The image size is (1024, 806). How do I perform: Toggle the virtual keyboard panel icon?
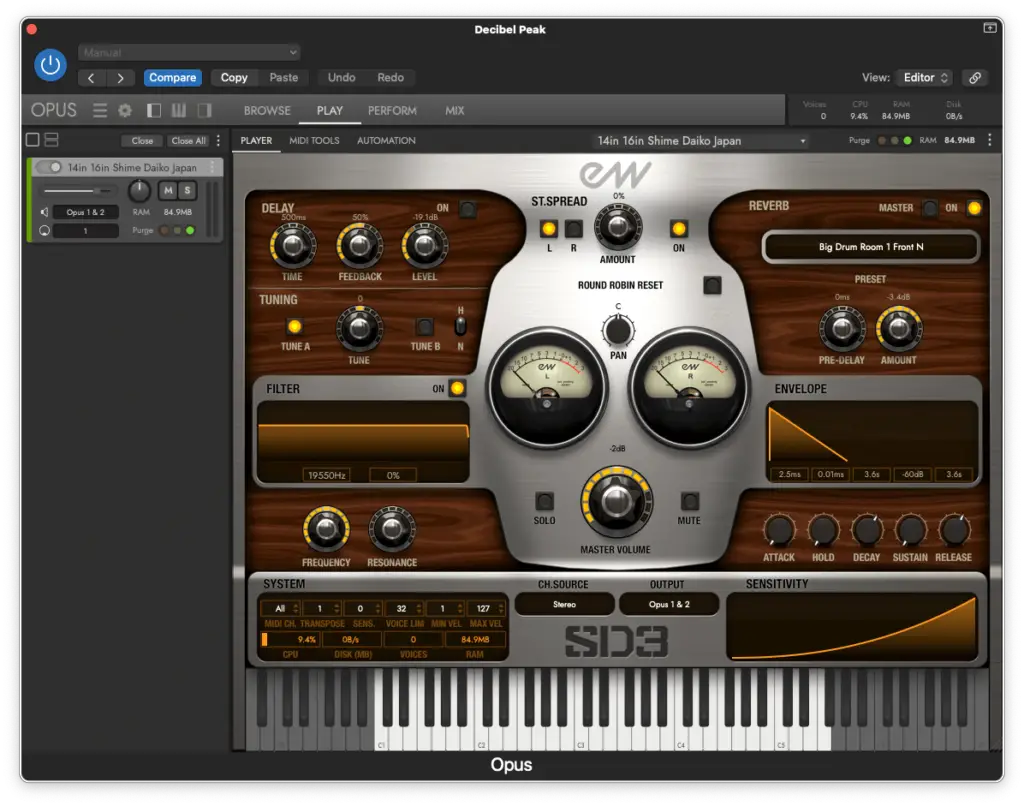tap(178, 110)
